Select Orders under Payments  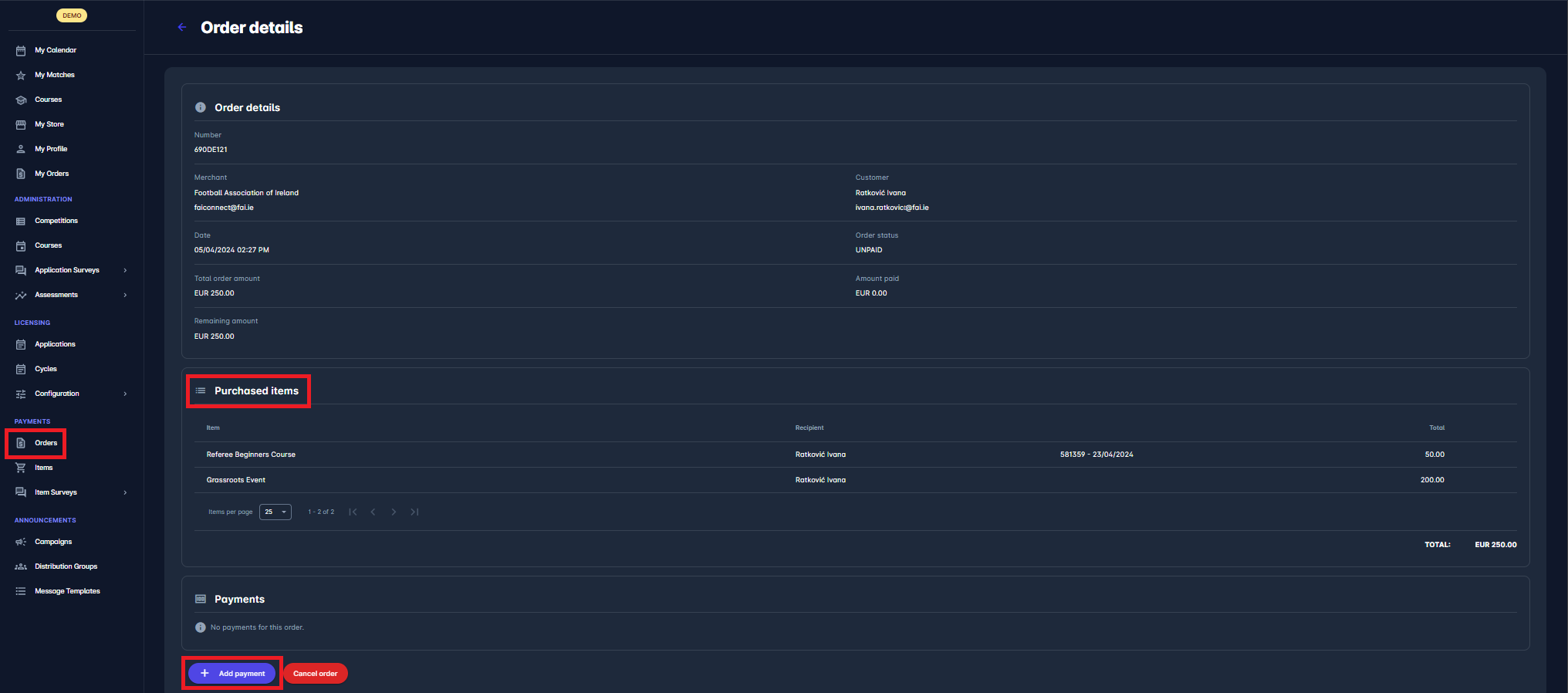(x=46, y=443)
